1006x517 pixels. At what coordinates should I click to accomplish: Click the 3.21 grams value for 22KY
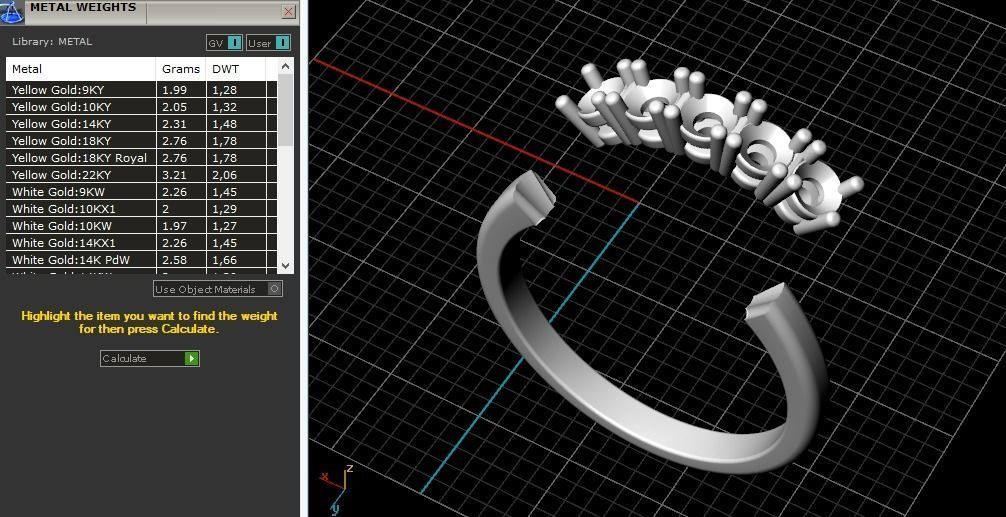click(x=174, y=174)
